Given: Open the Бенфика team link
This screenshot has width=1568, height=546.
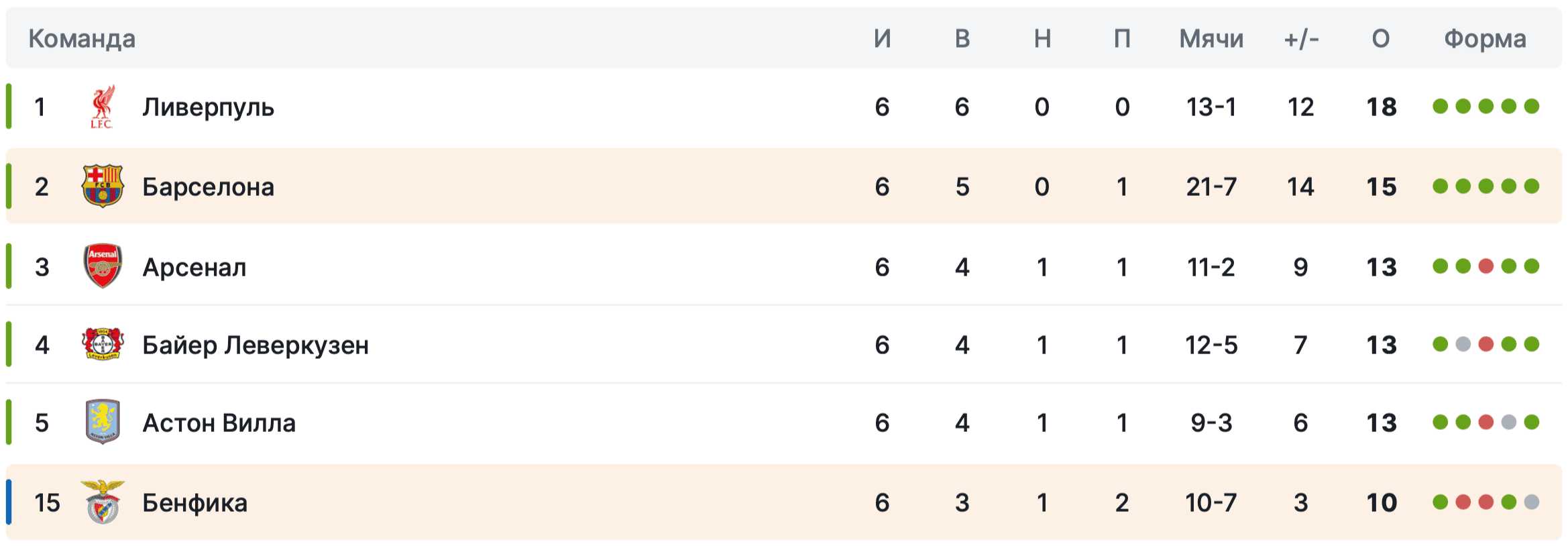Looking at the screenshot, I should coord(194,502).
